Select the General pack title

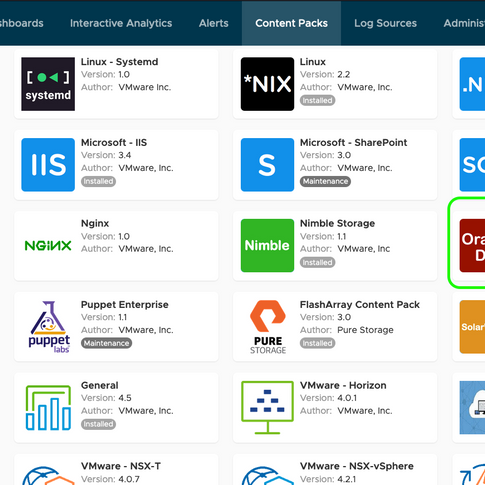[x=100, y=385]
